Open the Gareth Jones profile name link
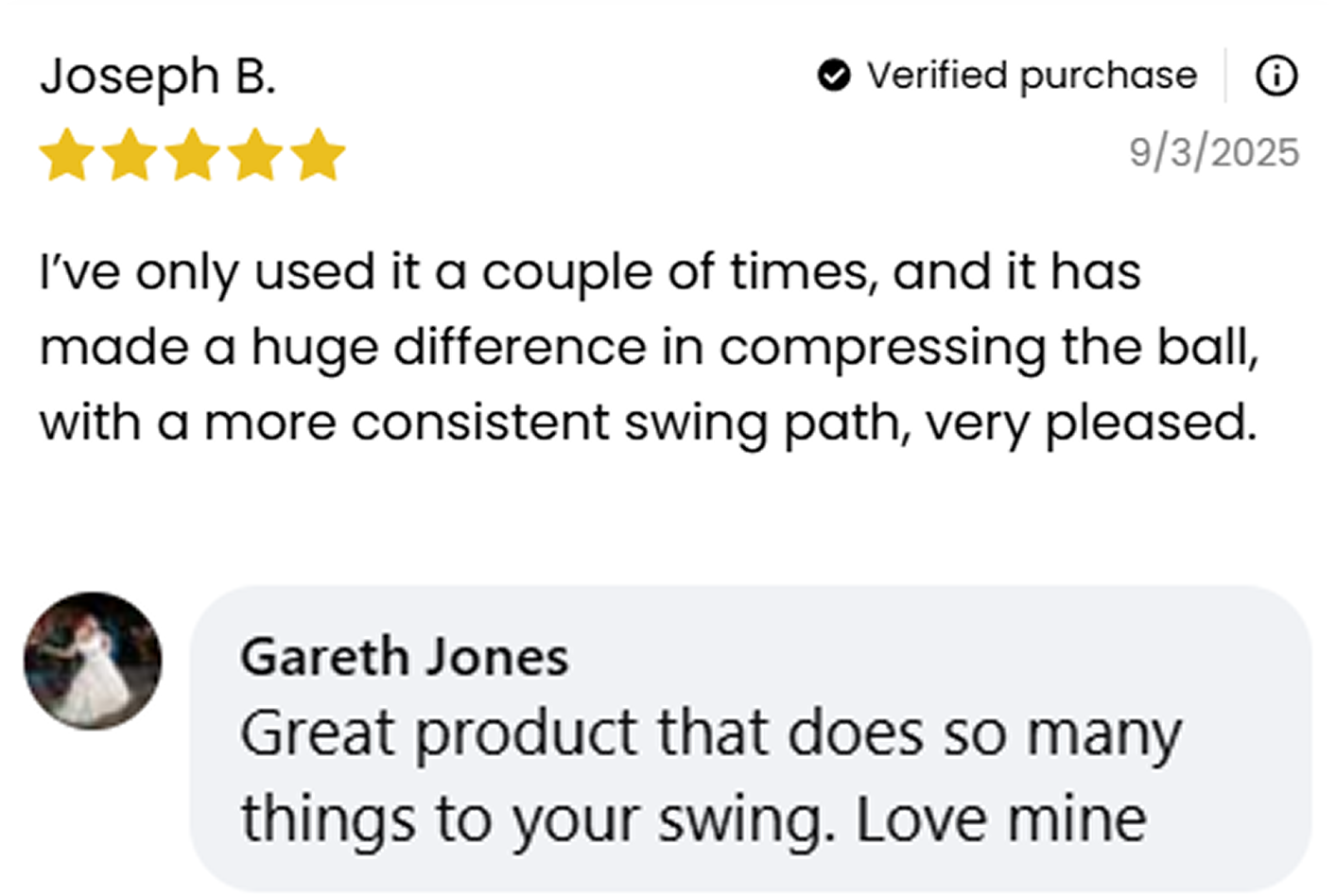Screen dimensions: 1336x896 (404, 657)
